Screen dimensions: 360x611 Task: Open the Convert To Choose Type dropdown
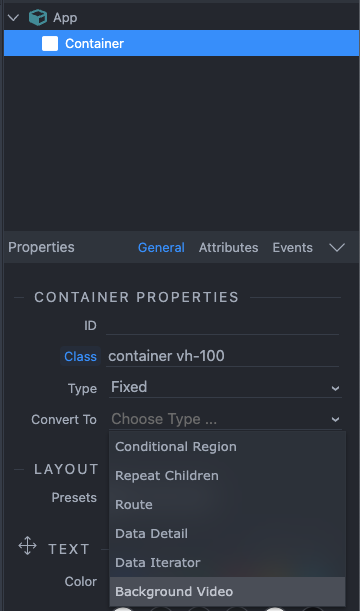tap(225, 419)
